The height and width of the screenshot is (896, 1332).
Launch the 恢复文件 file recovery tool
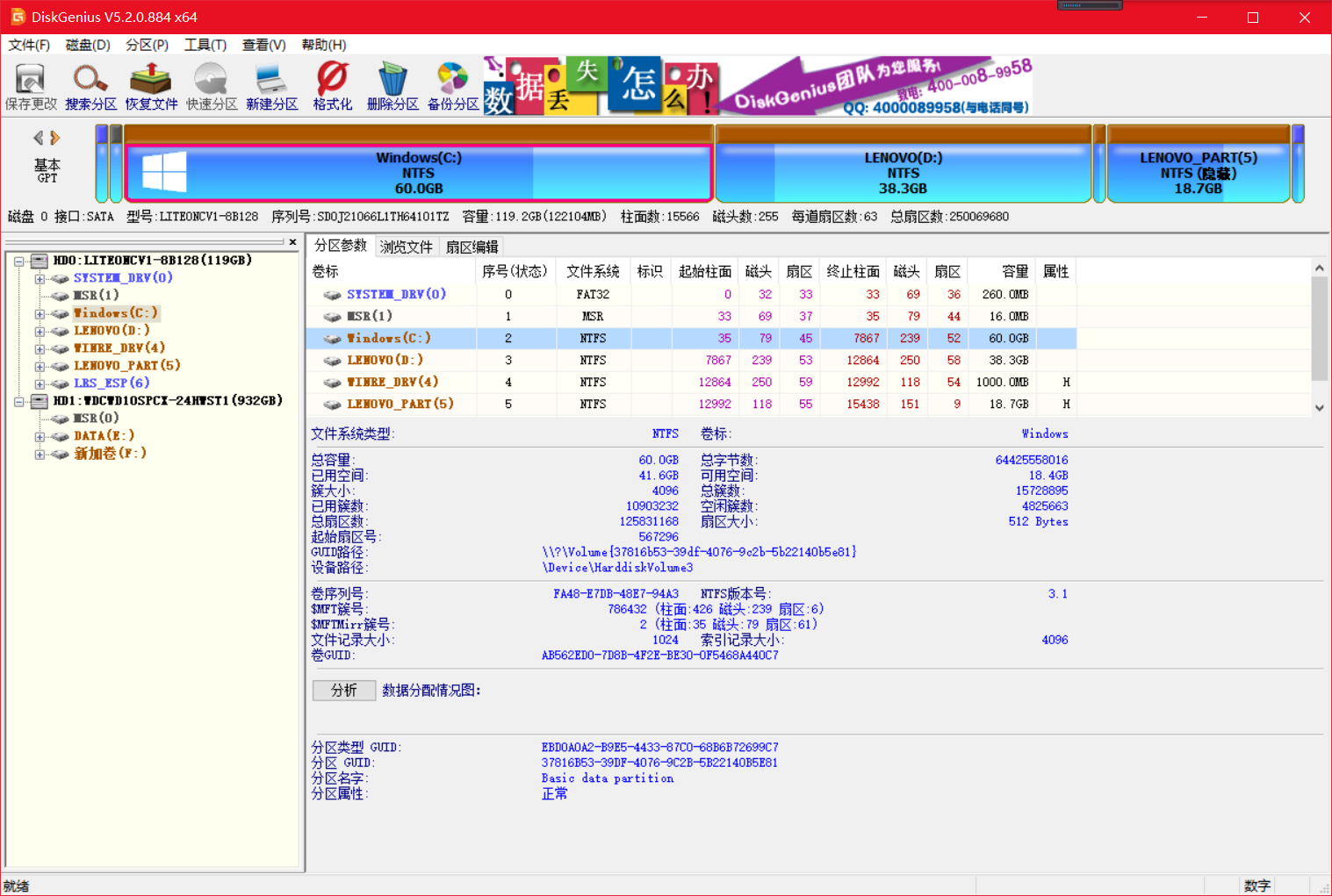[151, 87]
